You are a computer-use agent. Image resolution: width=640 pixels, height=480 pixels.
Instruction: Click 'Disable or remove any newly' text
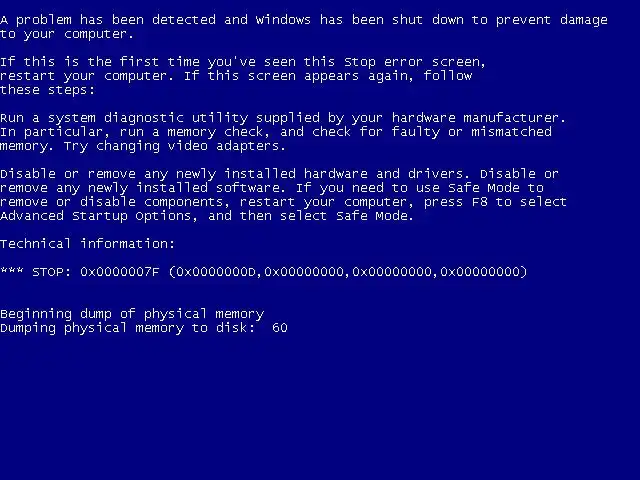108,174
